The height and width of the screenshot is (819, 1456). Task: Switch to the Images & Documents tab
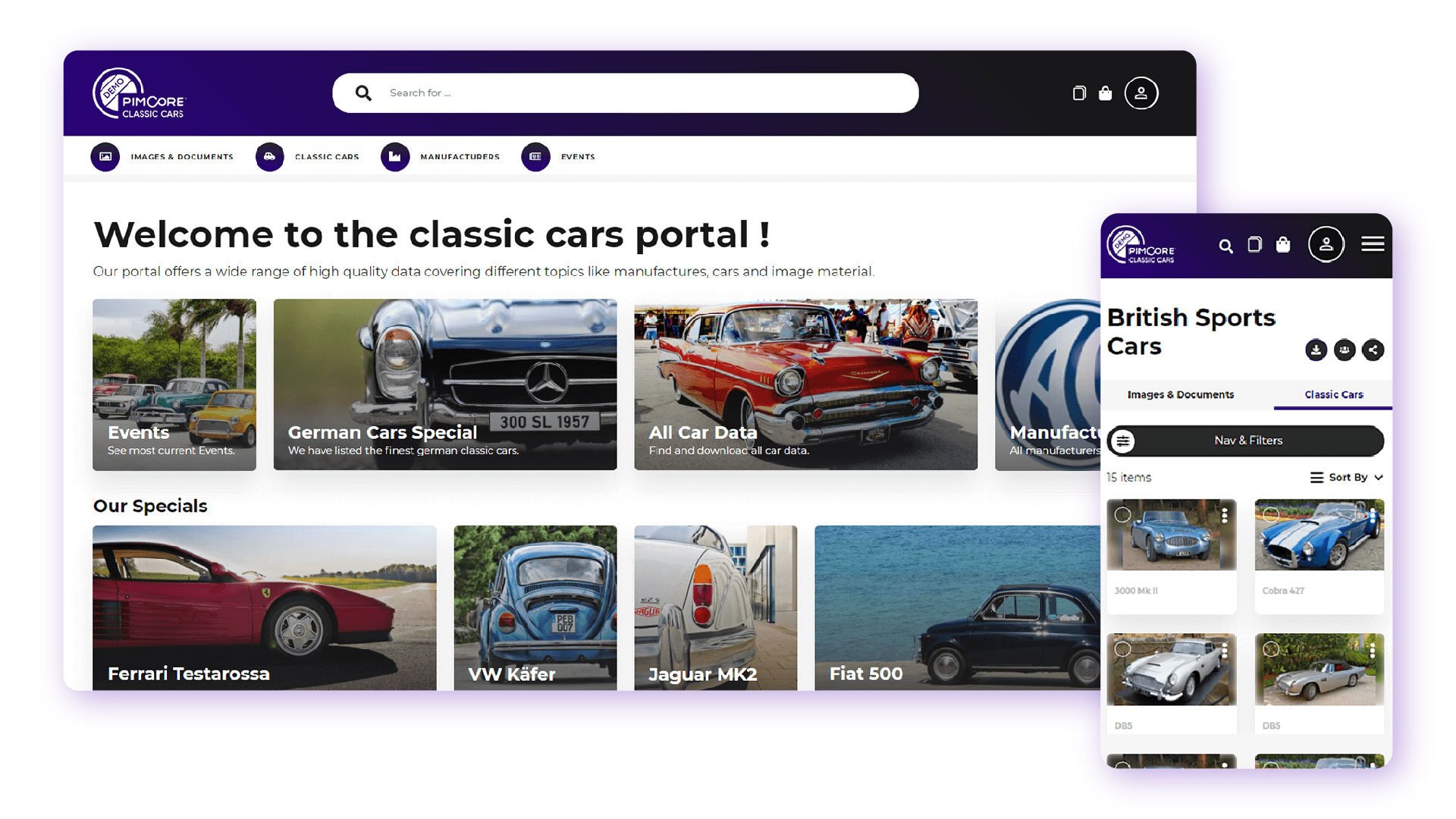1180,394
